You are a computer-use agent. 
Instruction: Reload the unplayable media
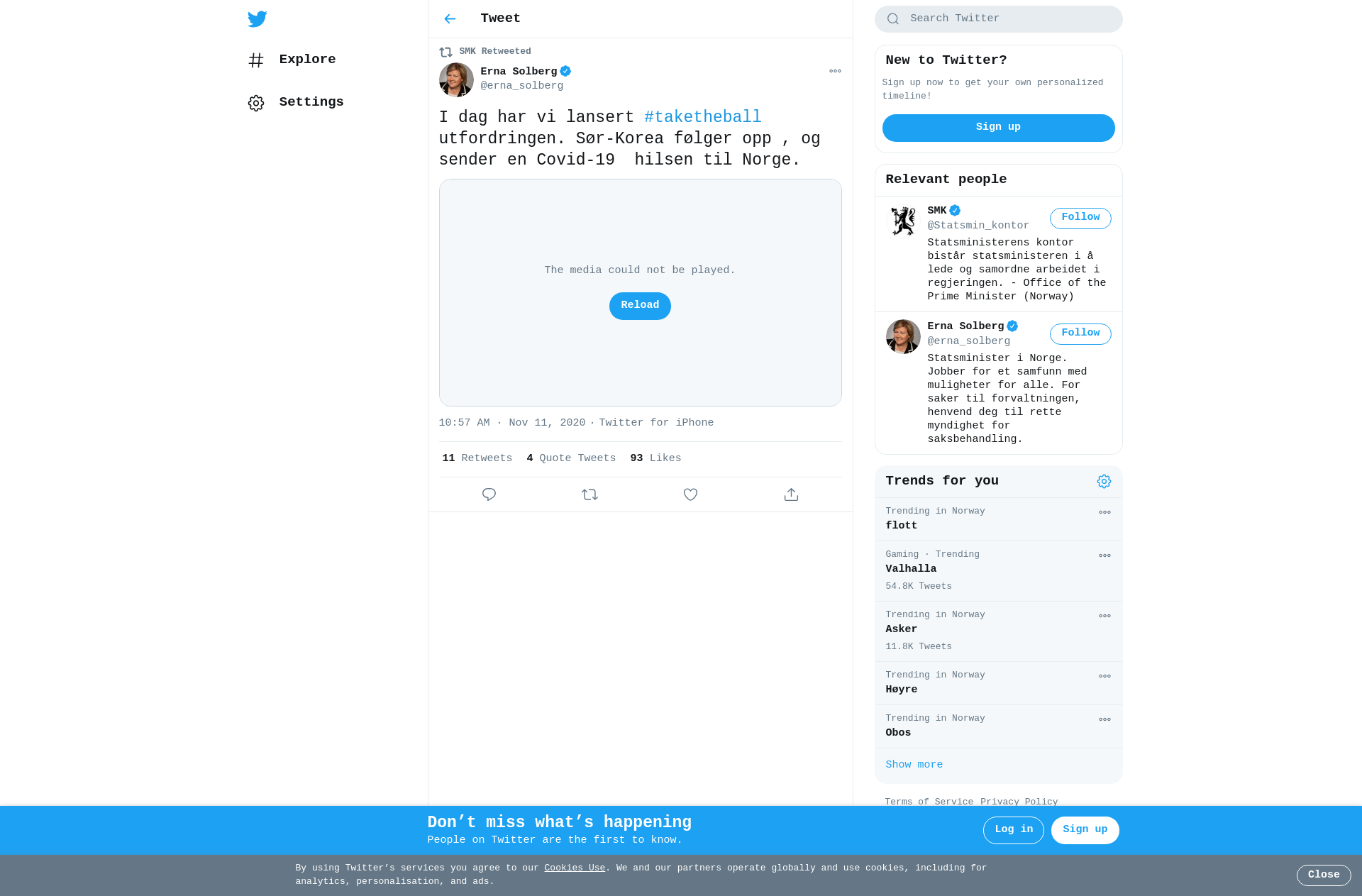[640, 306]
